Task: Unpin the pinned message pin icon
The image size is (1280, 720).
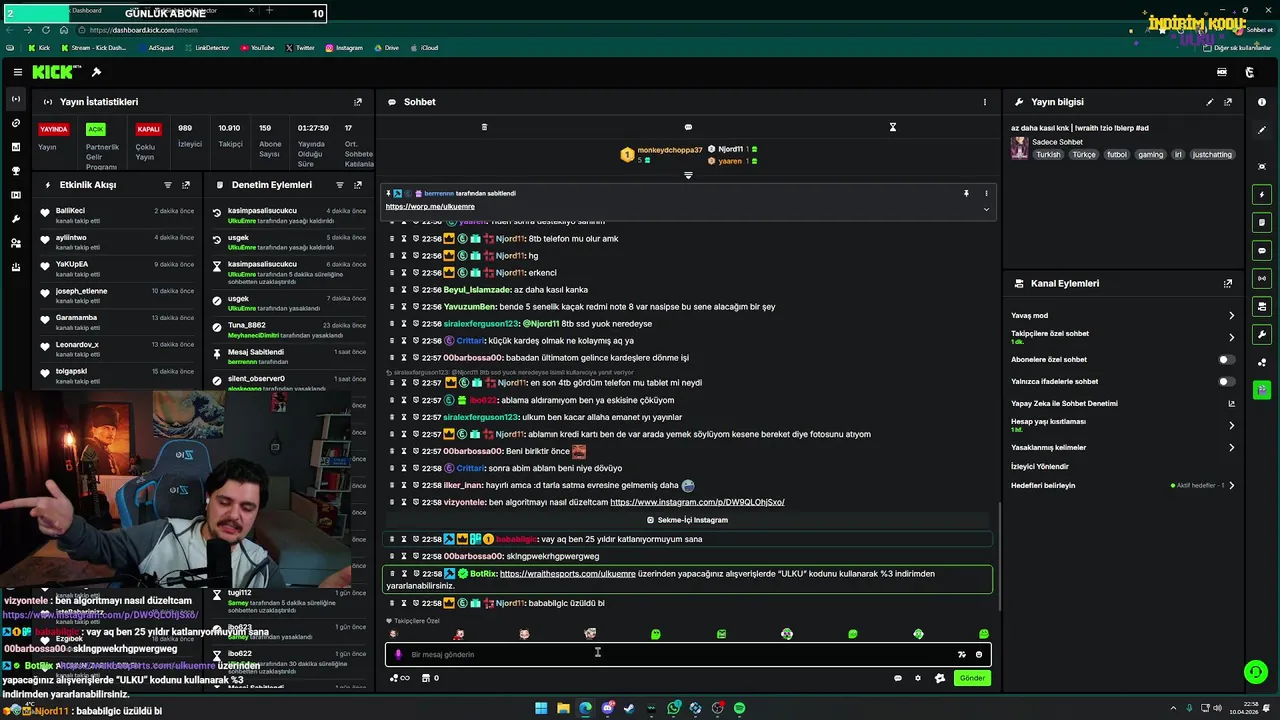Action: (966, 193)
